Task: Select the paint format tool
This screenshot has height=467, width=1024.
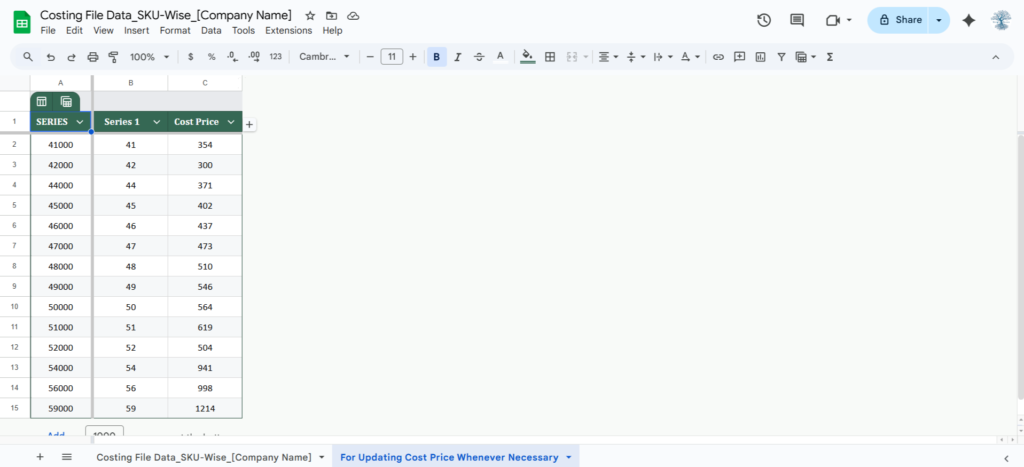Action: pos(113,57)
